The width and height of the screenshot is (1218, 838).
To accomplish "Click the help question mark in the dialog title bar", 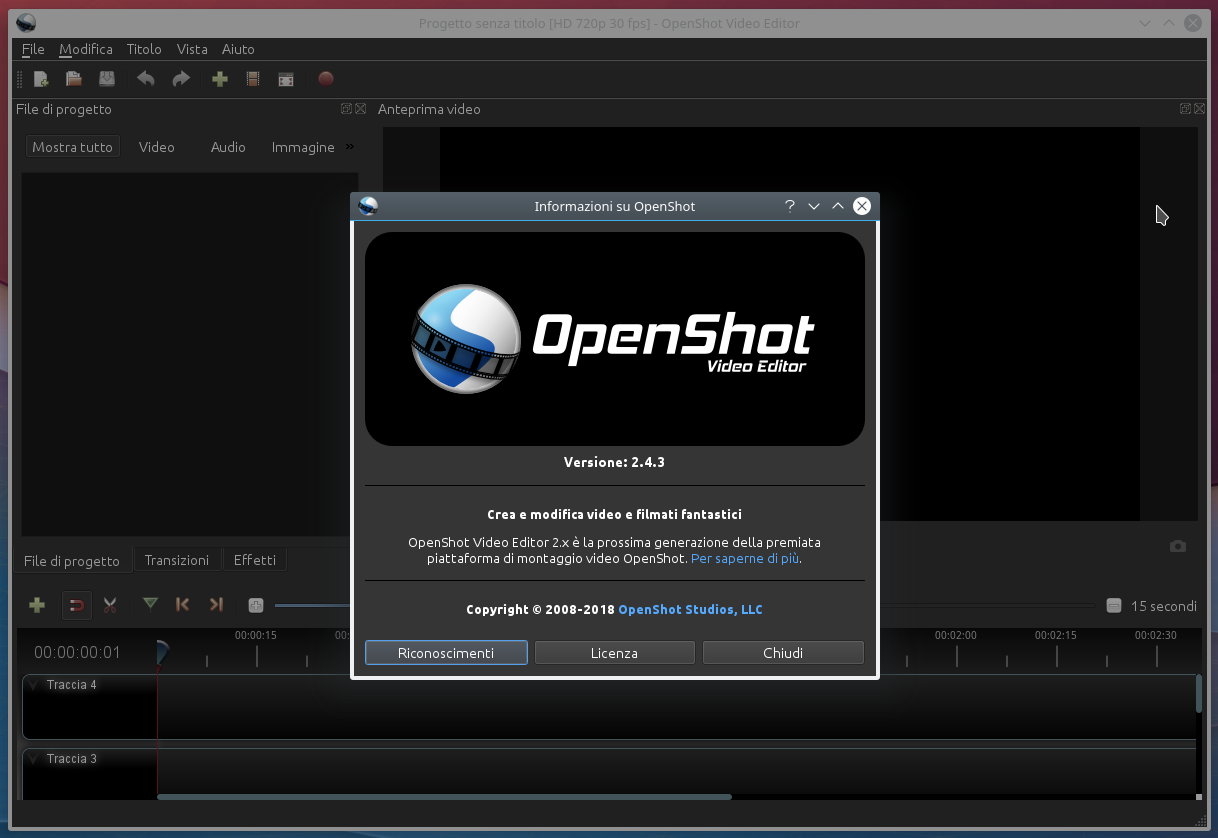I will click(x=789, y=206).
